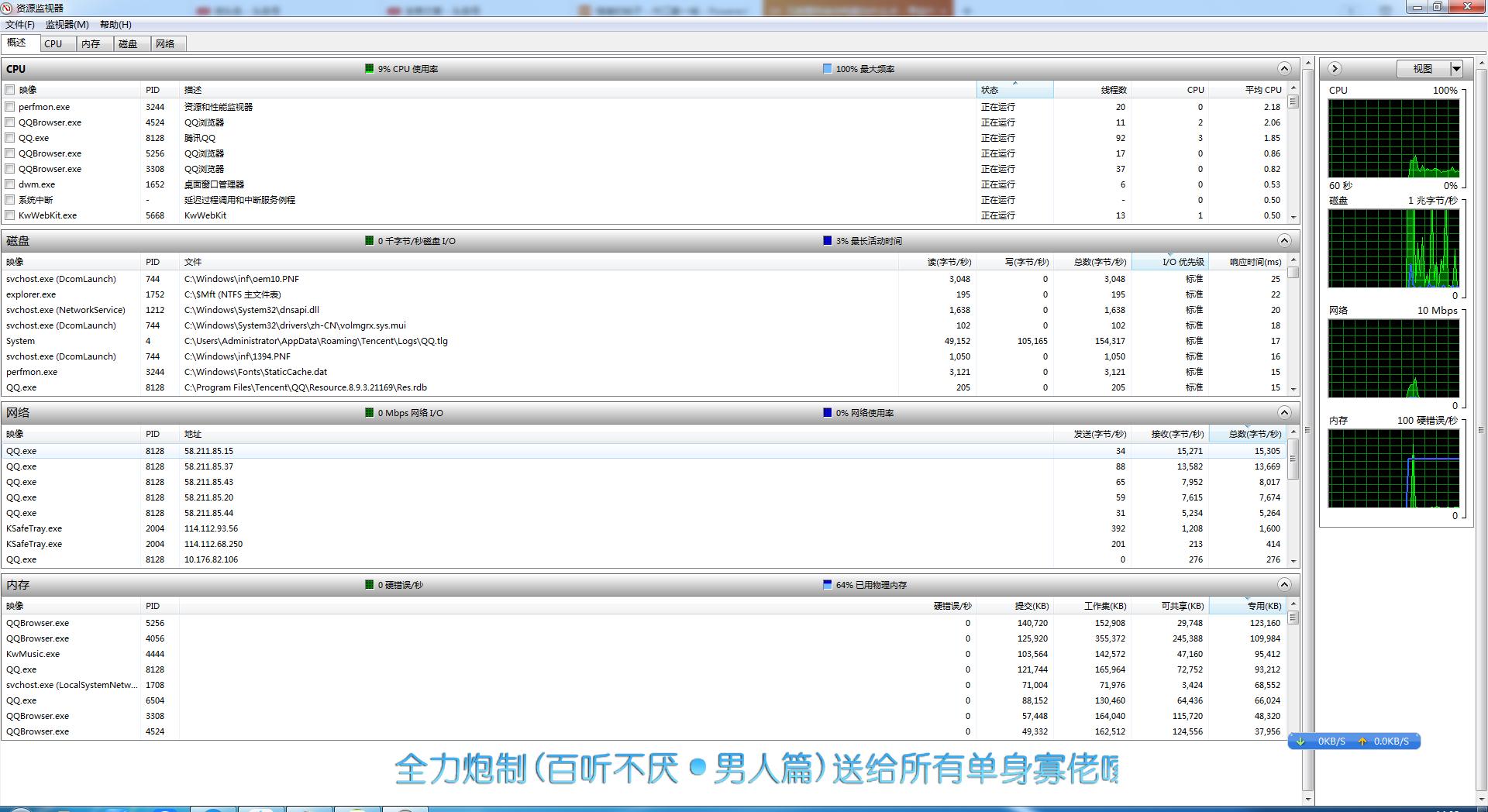Click the download speed arrow on floating widget

click(1301, 741)
